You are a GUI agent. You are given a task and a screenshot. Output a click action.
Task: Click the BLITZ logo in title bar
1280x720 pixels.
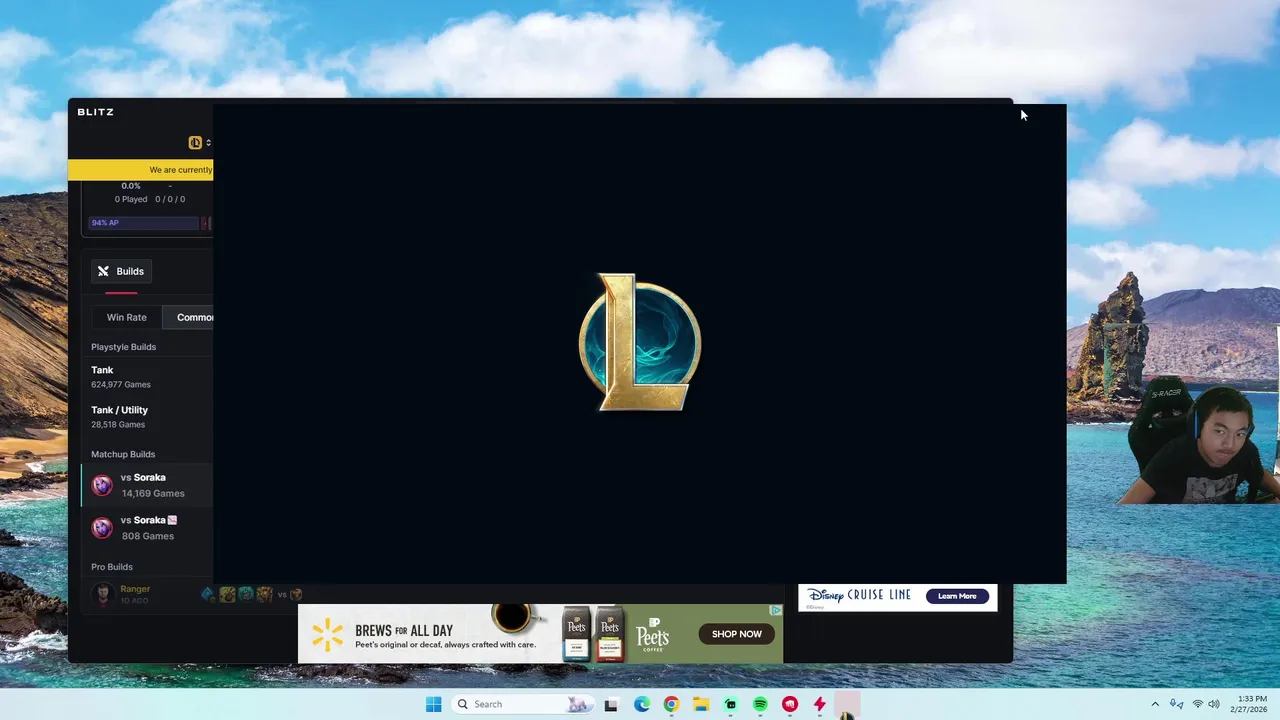[x=96, y=112]
